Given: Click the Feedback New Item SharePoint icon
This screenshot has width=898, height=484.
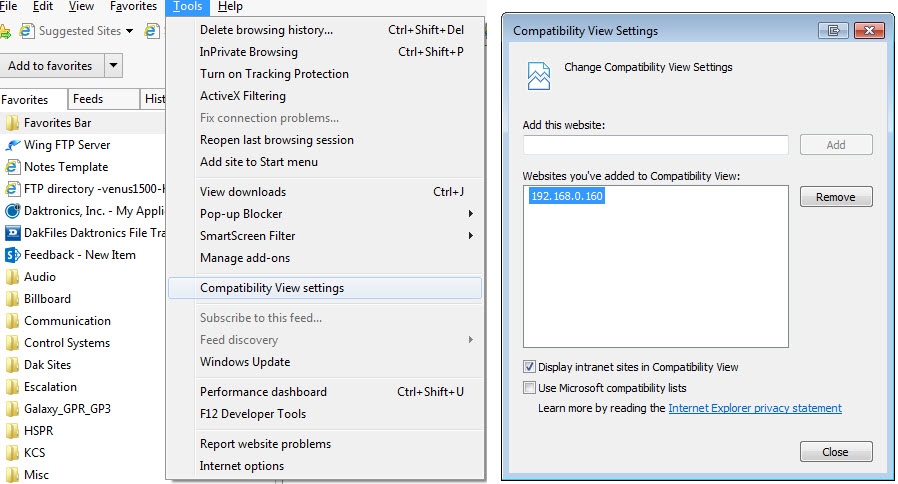Looking at the screenshot, I should (x=12, y=255).
